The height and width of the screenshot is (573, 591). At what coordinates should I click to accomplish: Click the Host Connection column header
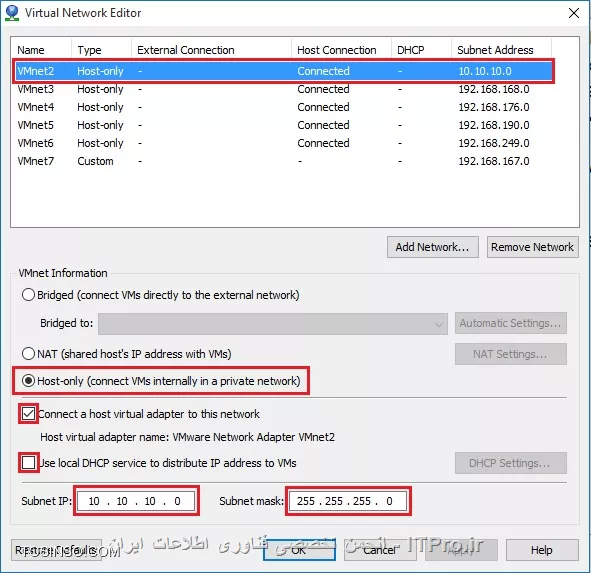coord(341,50)
